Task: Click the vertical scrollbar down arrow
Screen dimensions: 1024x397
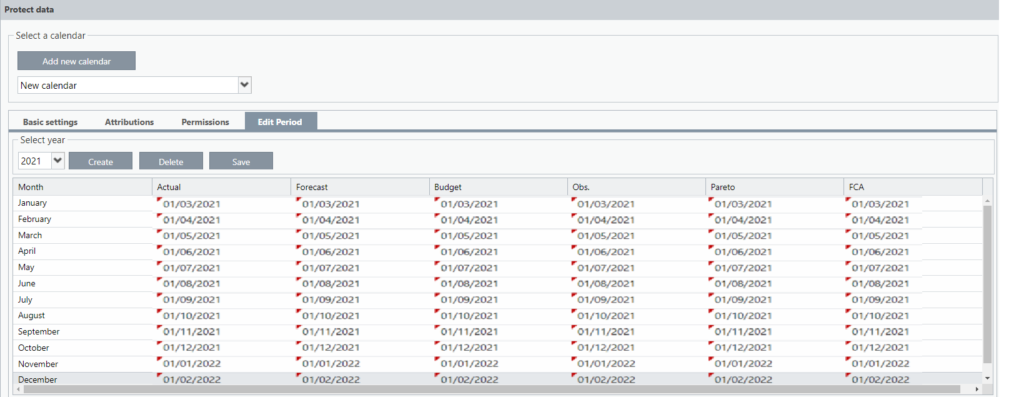Action: [x=987, y=378]
